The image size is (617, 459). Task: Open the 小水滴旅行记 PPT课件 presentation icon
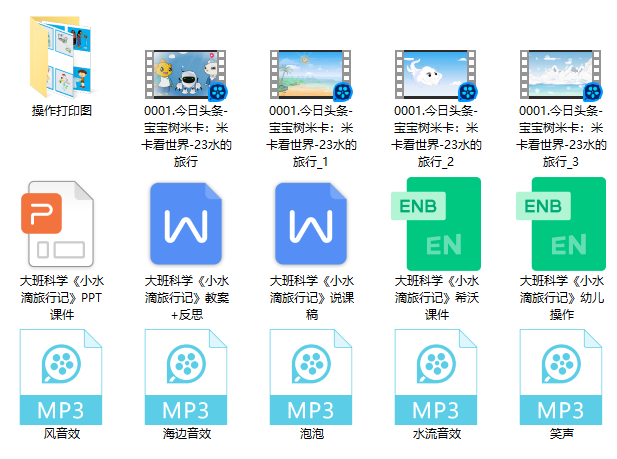point(58,224)
